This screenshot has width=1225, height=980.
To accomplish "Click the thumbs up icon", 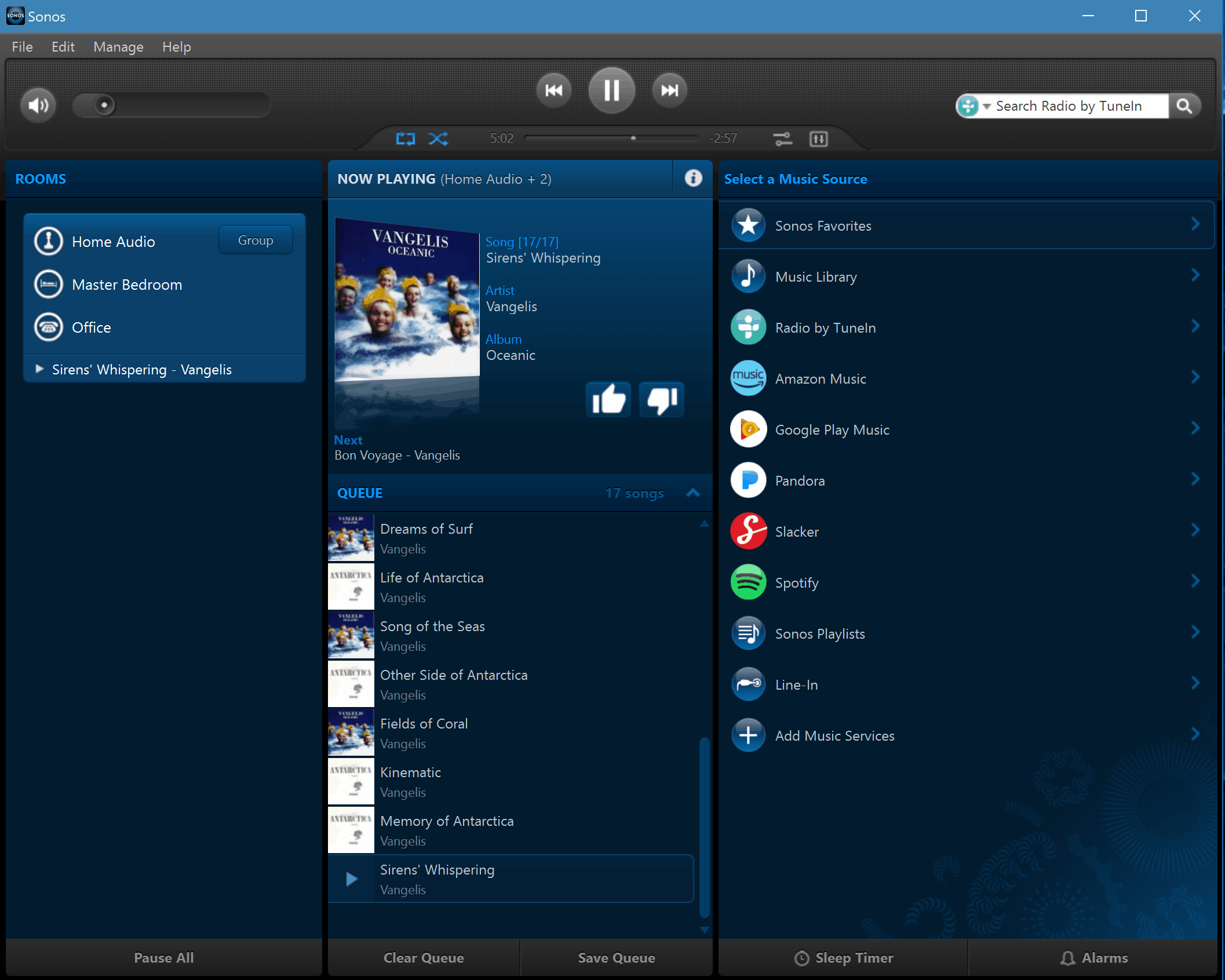I will 608,399.
